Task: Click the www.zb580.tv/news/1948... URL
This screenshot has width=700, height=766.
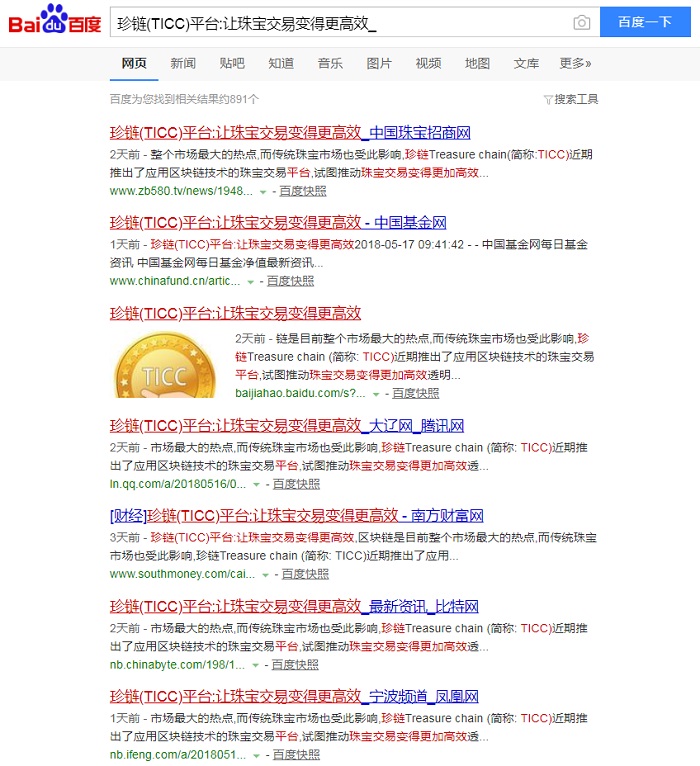Action: 181,192
